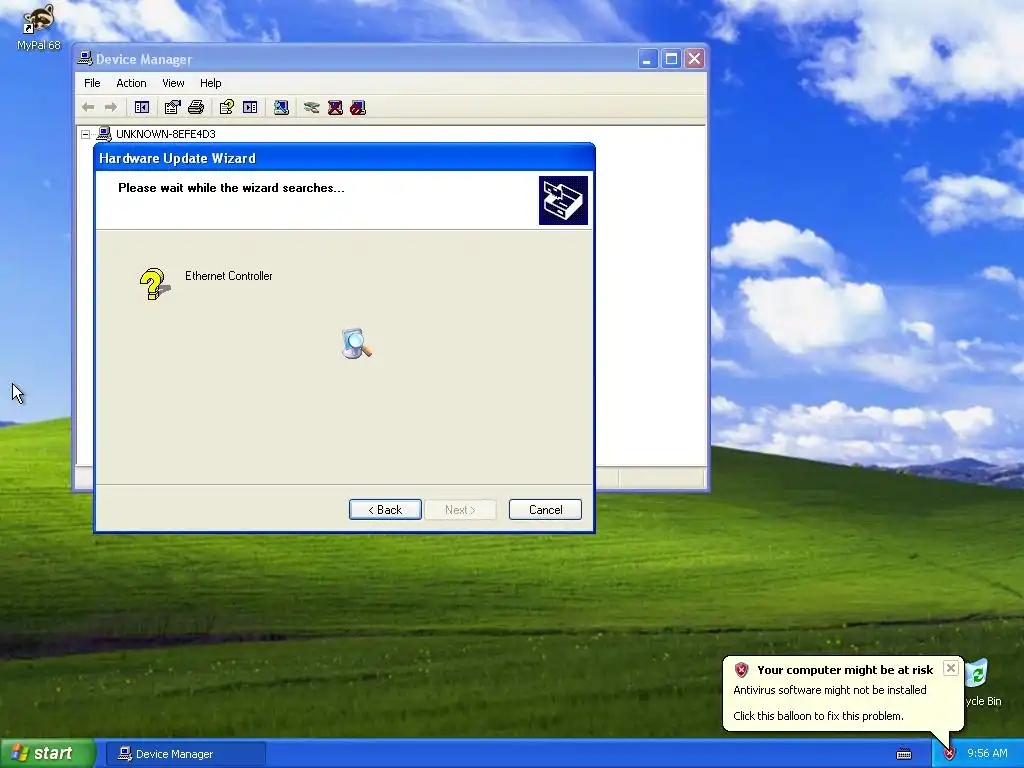Click the 'Ethernet Controller' label
Screen dimensions: 1024x768
point(229,276)
